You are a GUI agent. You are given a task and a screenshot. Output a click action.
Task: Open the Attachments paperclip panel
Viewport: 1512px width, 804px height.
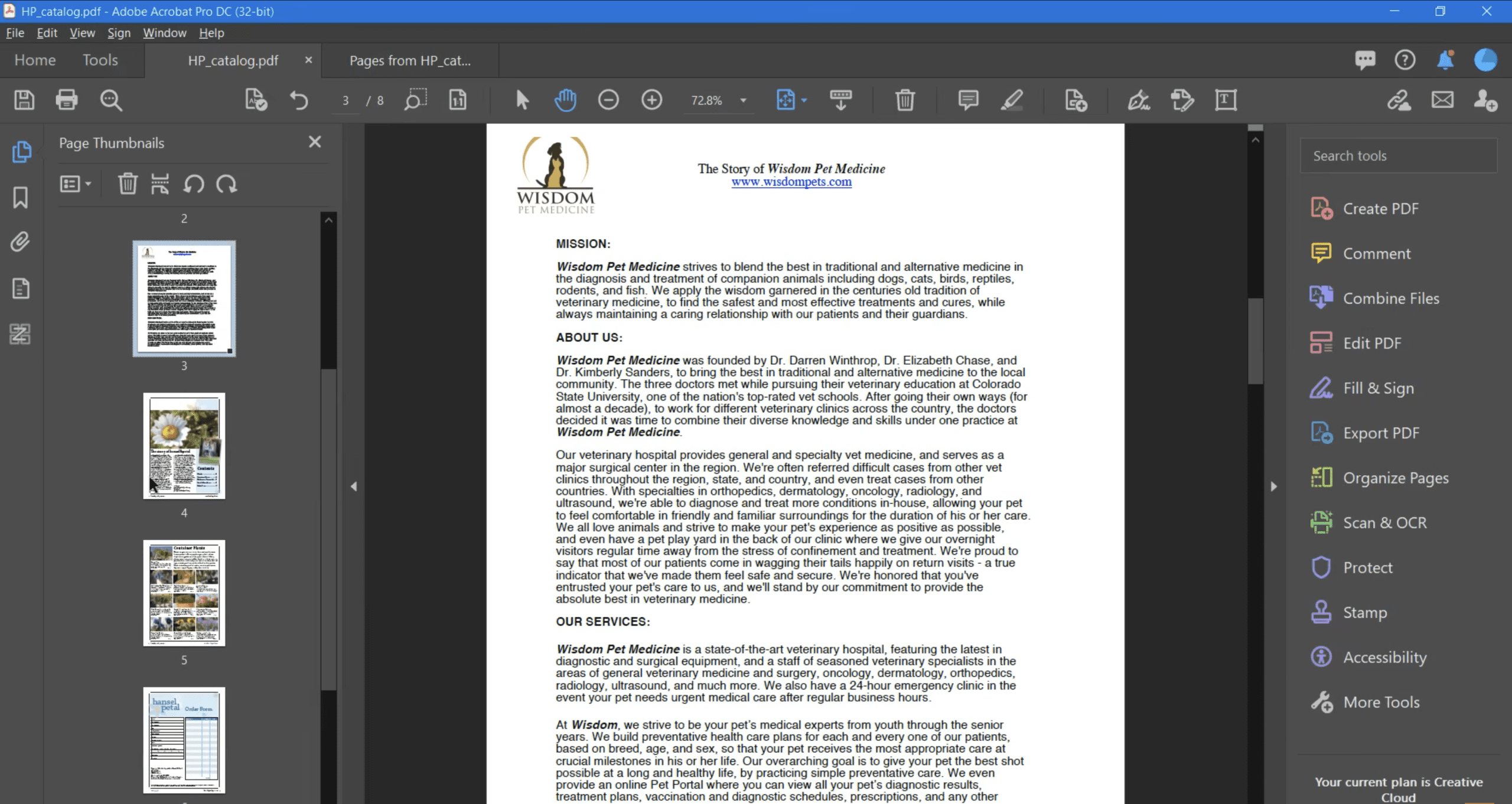pyautogui.click(x=21, y=242)
